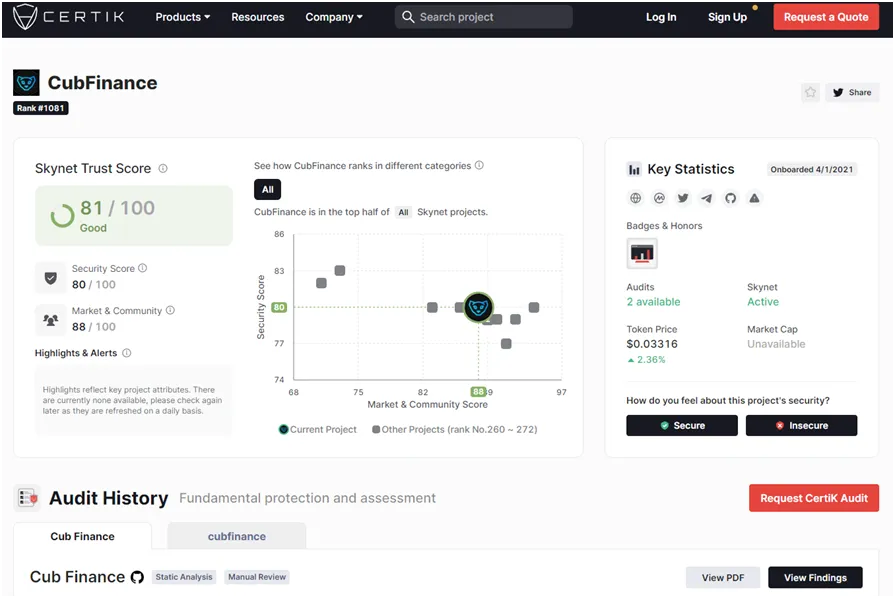Open the project's Telegram icon

(707, 198)
